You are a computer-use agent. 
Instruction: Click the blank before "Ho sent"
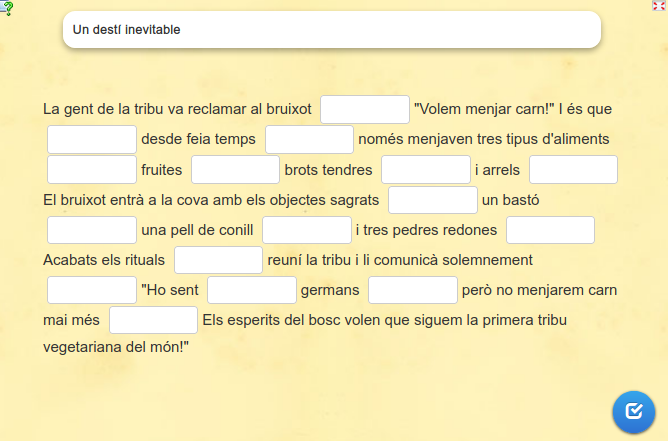pyautogui.click(x=92, y=290)
